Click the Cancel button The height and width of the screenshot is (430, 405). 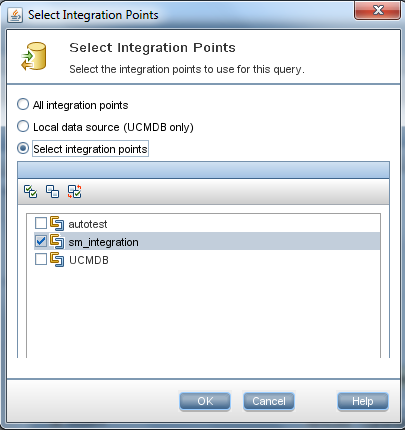coord(269,401)
